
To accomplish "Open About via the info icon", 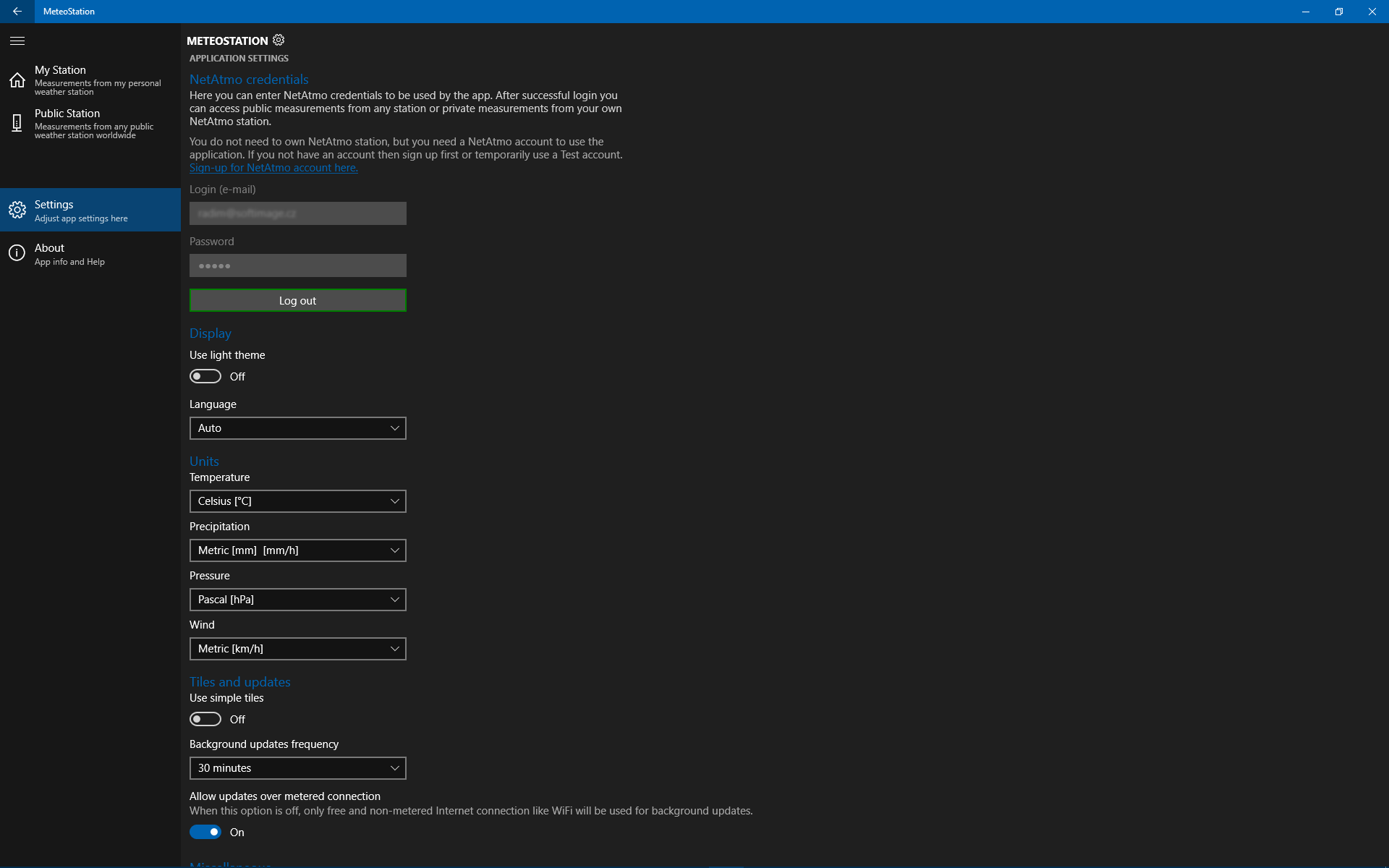I will click(x=17, y=252).
